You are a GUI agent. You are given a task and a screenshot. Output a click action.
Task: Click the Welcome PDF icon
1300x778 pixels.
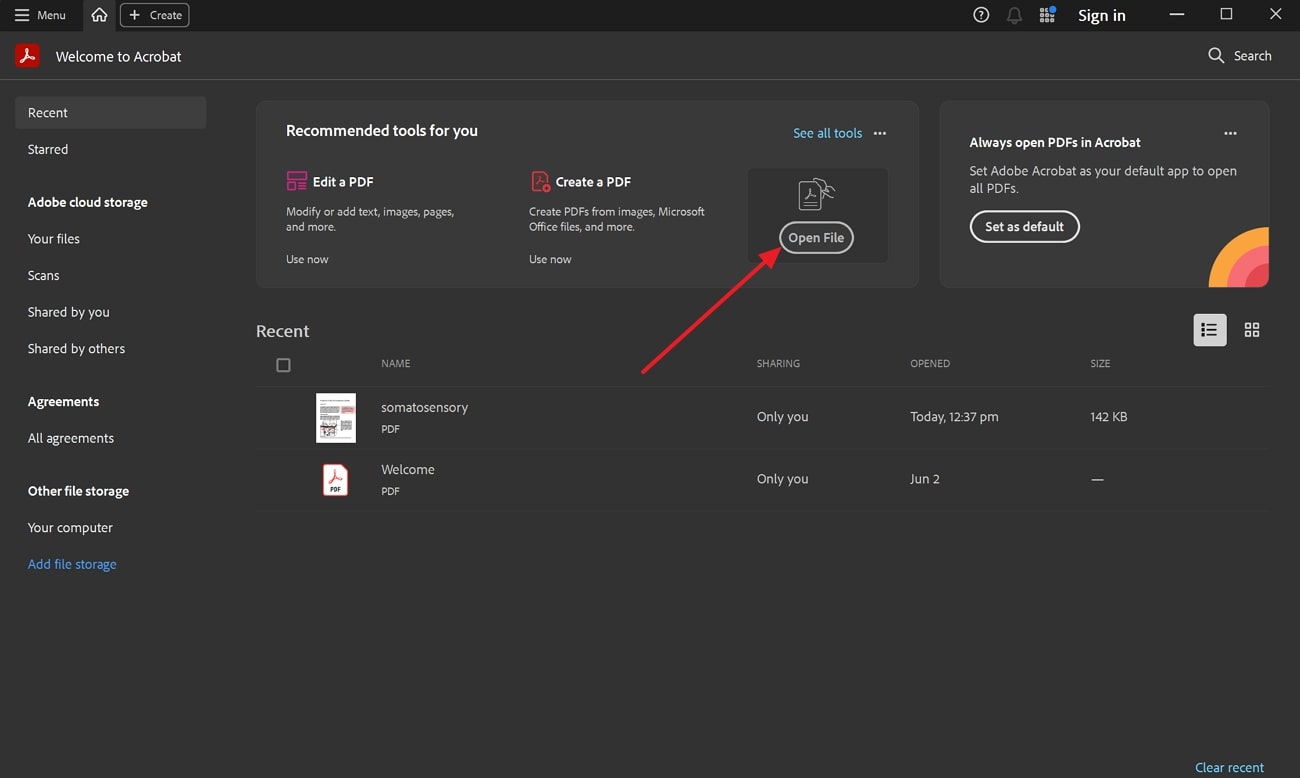pos(336,480)
